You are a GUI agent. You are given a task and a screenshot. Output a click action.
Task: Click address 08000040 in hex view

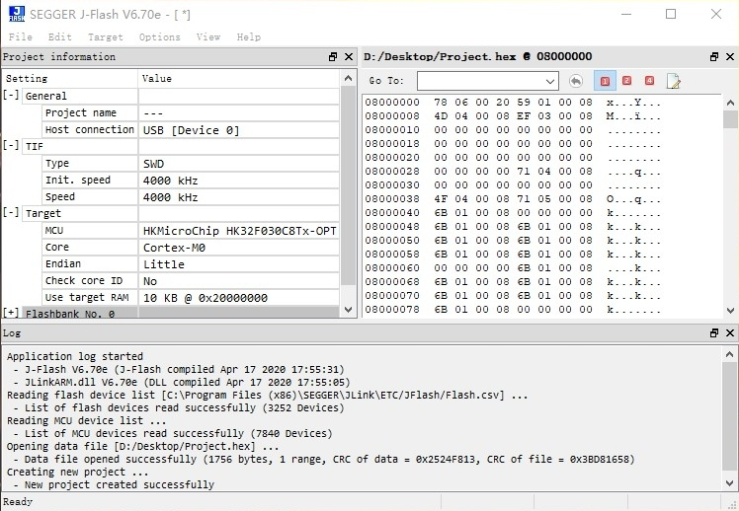tap(392, 213)
